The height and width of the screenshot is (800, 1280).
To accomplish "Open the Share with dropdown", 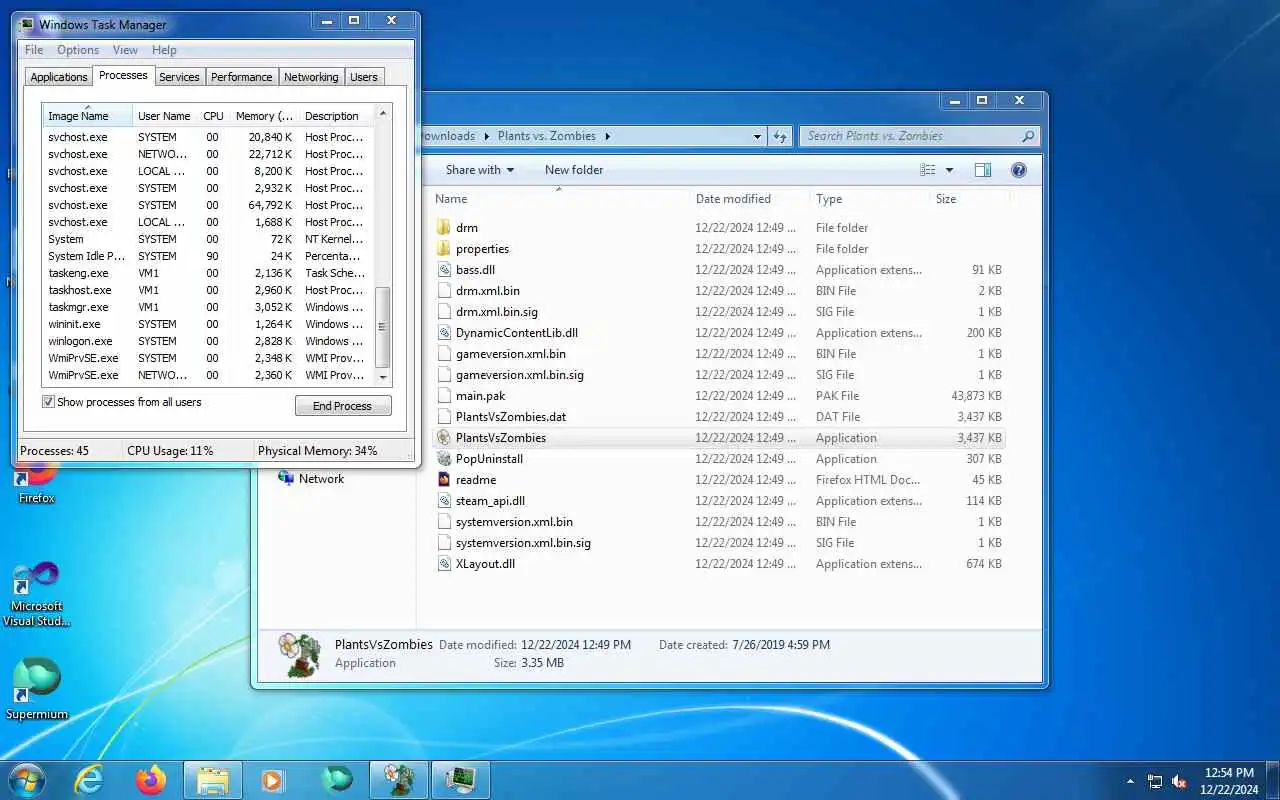I will click(479, 170).
